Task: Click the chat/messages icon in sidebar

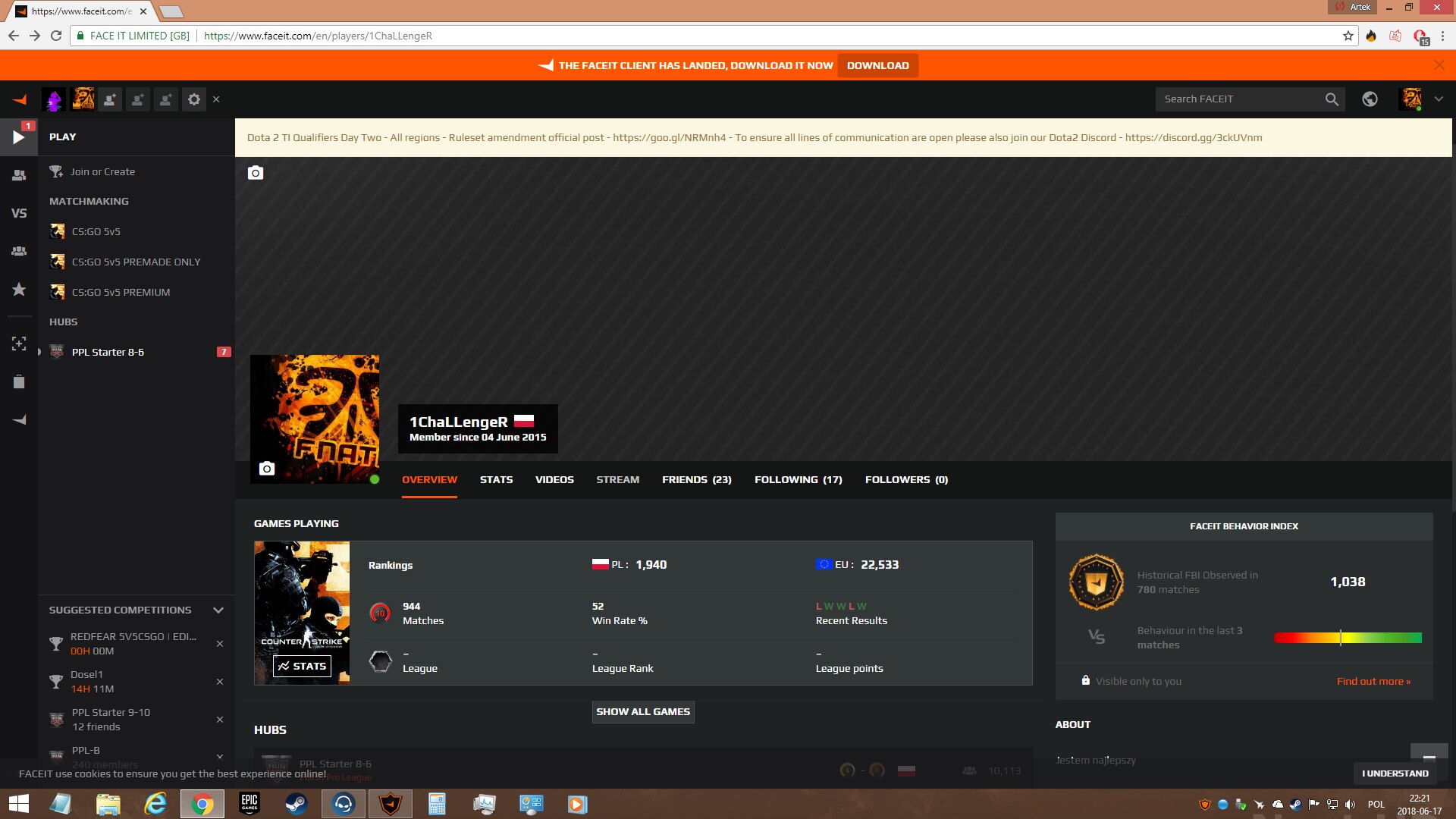Action: [x=18, y=421]
